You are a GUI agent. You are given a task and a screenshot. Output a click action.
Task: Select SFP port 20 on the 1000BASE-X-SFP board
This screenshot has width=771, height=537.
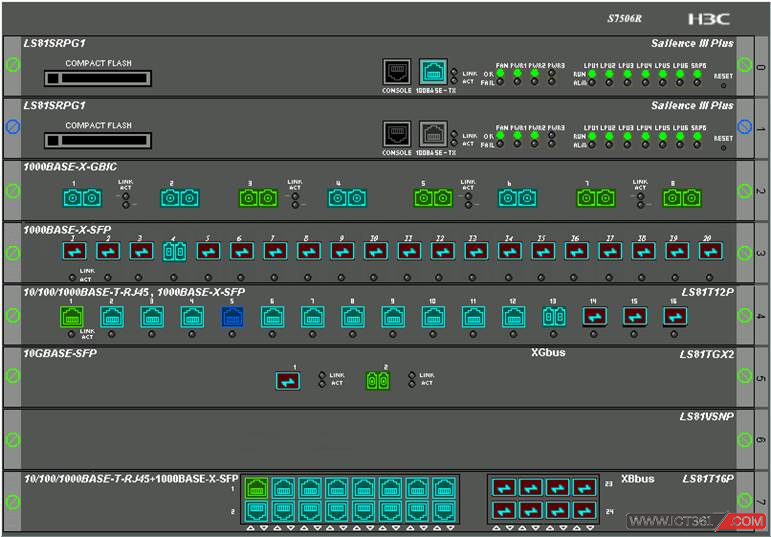tap(711, 251)
